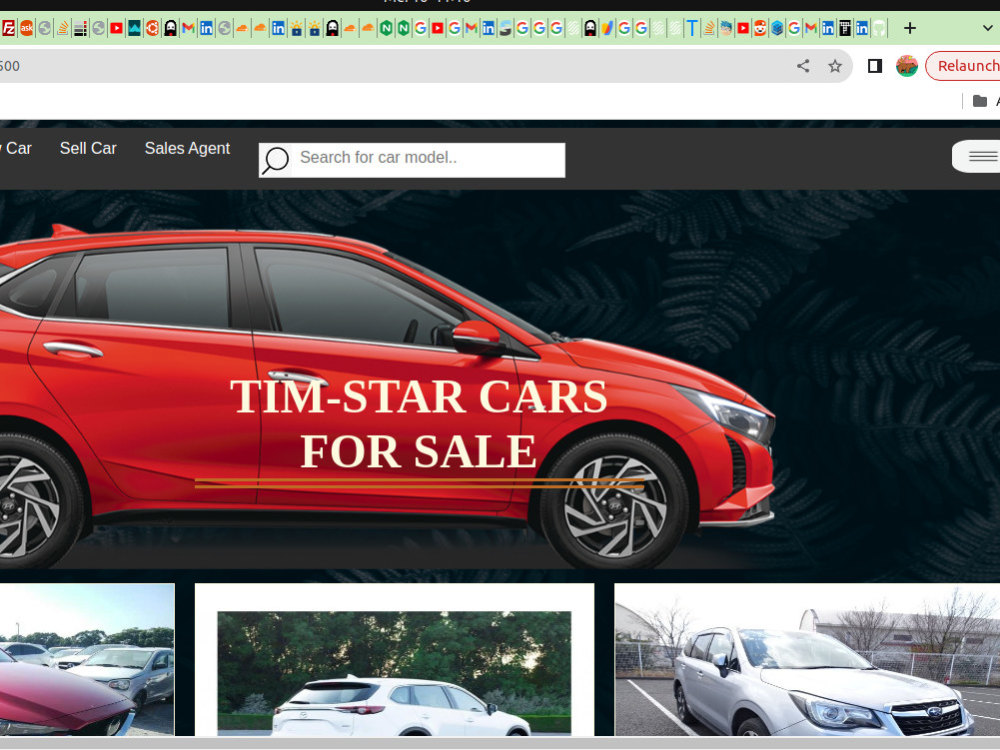Viewport: 1000px width, 750px height.
Task: Bookmark this page with the star
Action: point(835,66)
